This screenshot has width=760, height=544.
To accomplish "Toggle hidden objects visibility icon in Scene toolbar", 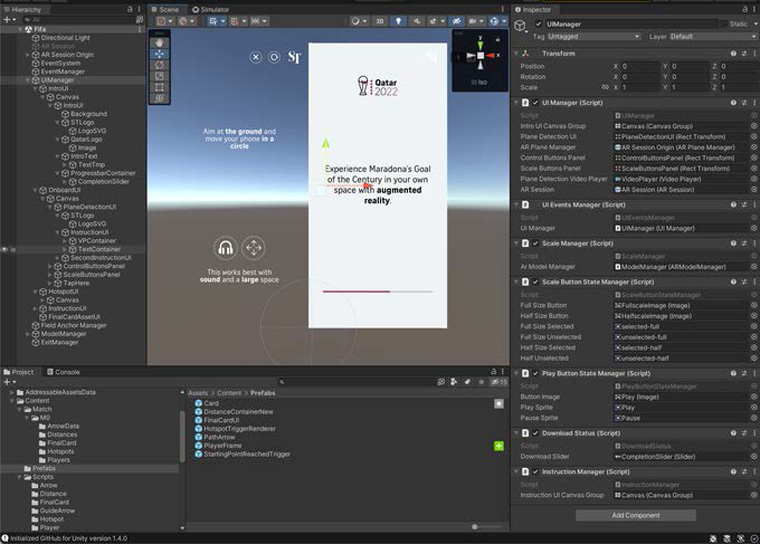I will (457, 21).
